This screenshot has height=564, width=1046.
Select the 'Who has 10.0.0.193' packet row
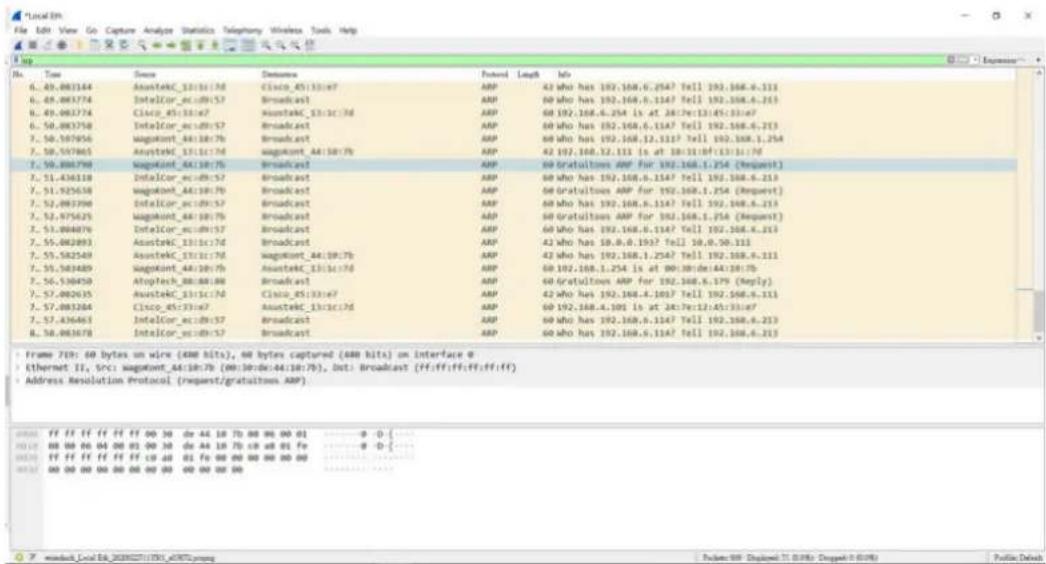pyautogui.click(x=513, y=242)
